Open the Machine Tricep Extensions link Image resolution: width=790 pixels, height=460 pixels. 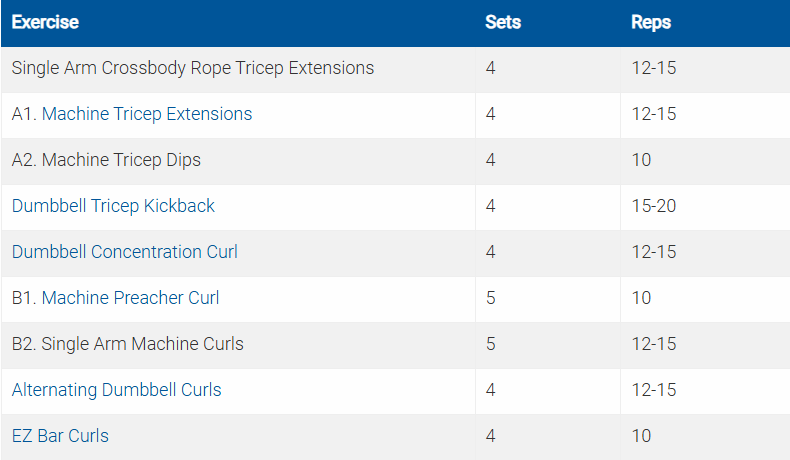click(147, 114)
